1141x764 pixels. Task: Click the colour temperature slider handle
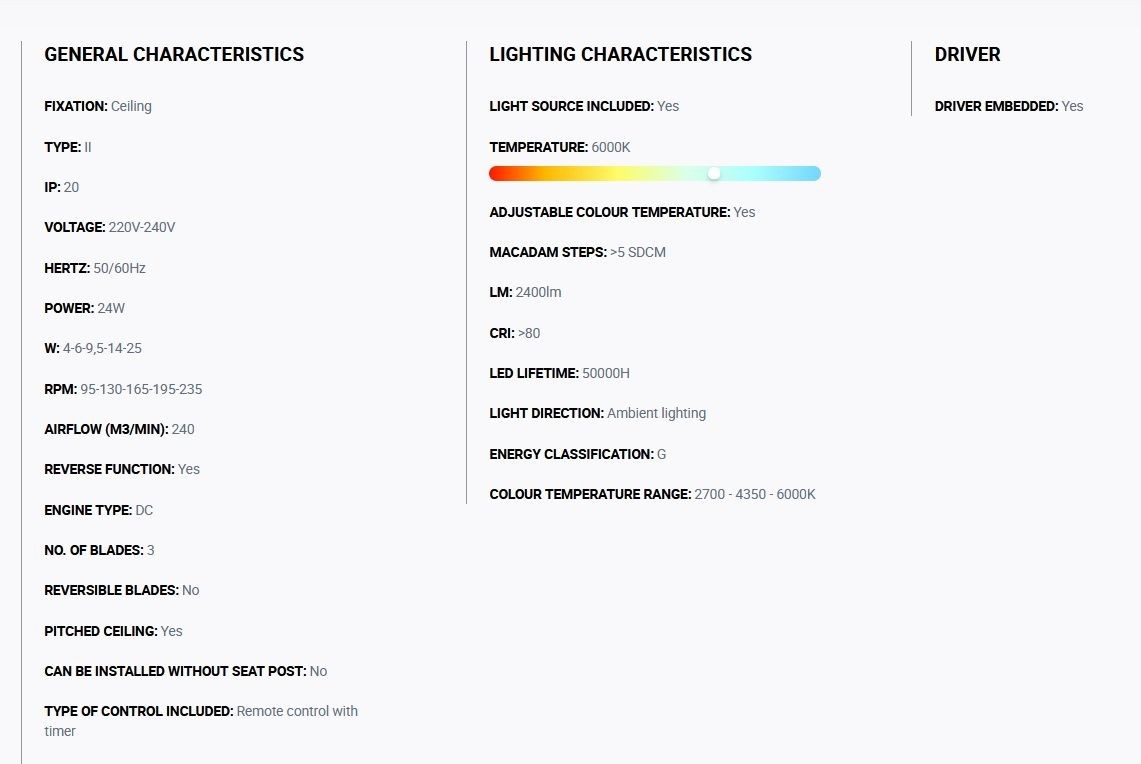tap(714, 173)
